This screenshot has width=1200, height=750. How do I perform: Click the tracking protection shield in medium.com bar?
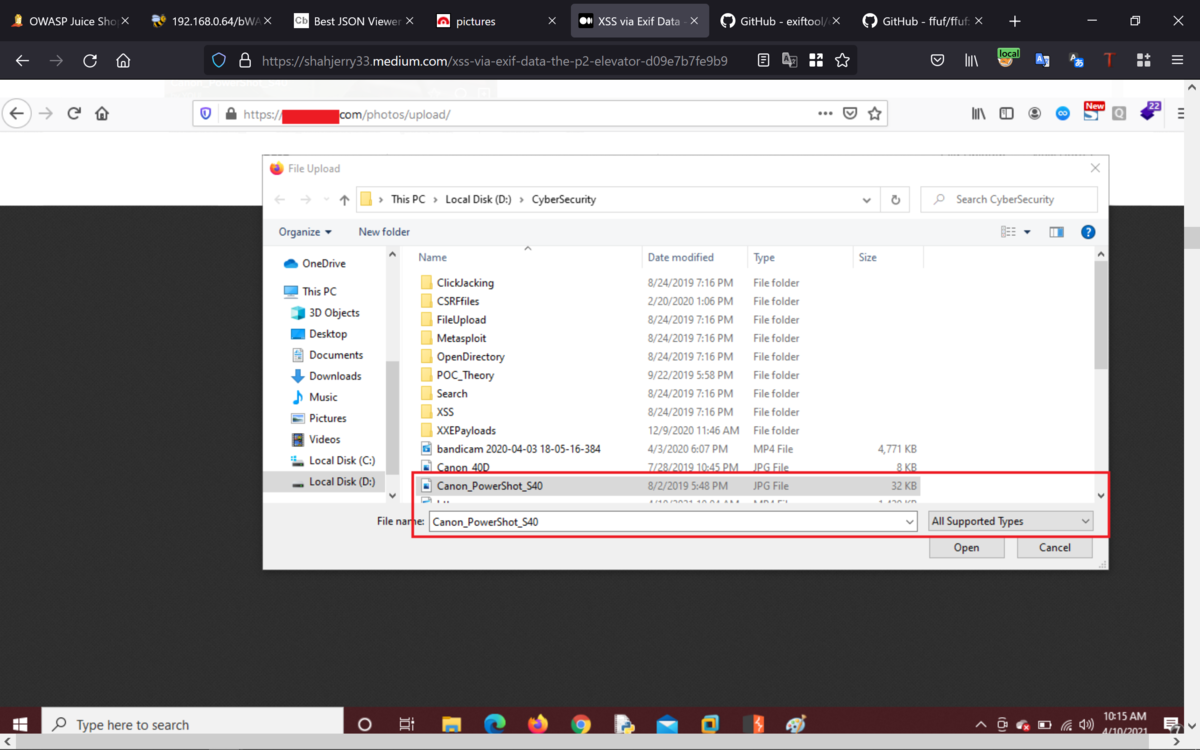pos(219,61)
